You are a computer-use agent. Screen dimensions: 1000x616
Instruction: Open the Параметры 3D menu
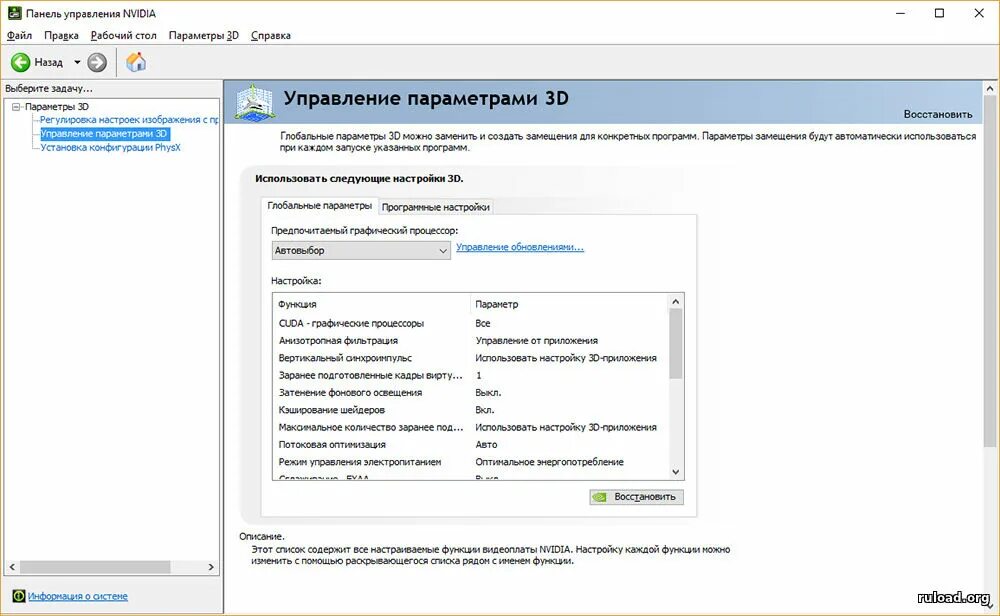[203, 35]
